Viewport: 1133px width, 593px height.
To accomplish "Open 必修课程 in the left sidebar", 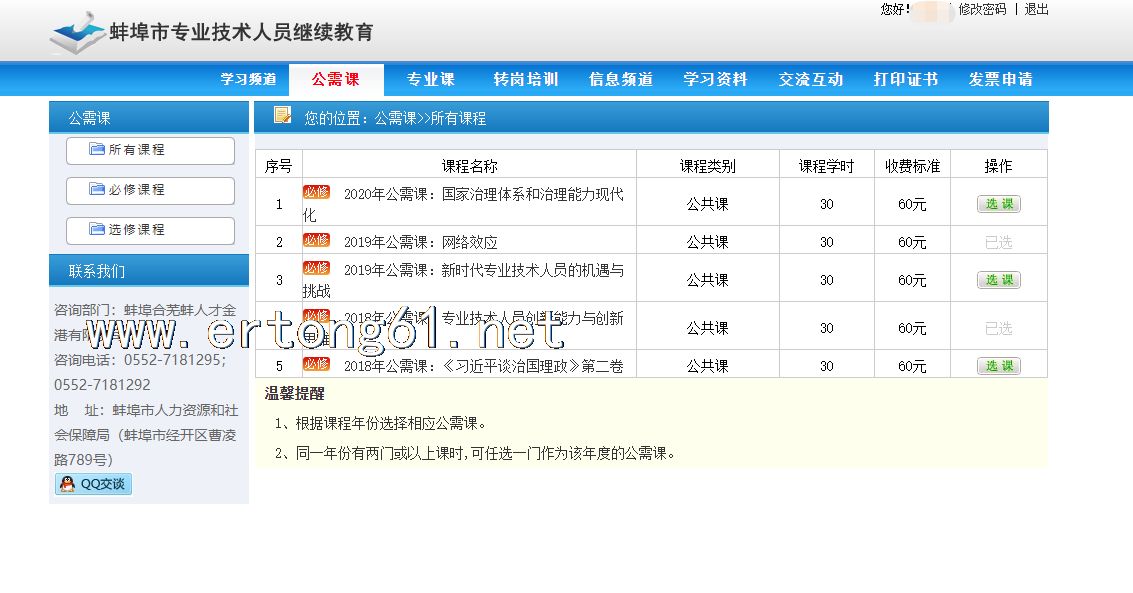I will [150, 190].
